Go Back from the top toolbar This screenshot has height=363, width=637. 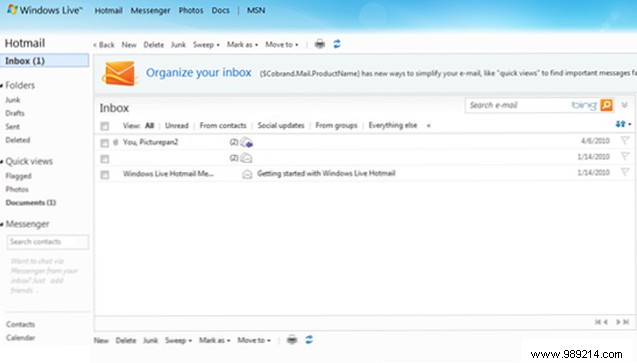click(104, 45)
